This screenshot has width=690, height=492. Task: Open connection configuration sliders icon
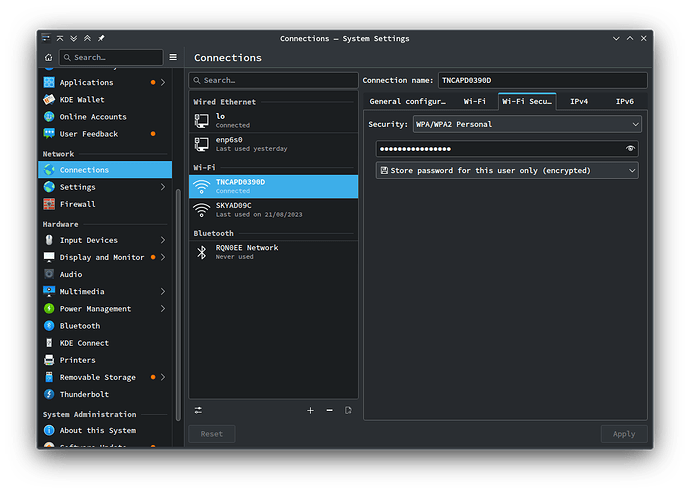(198, 411)
